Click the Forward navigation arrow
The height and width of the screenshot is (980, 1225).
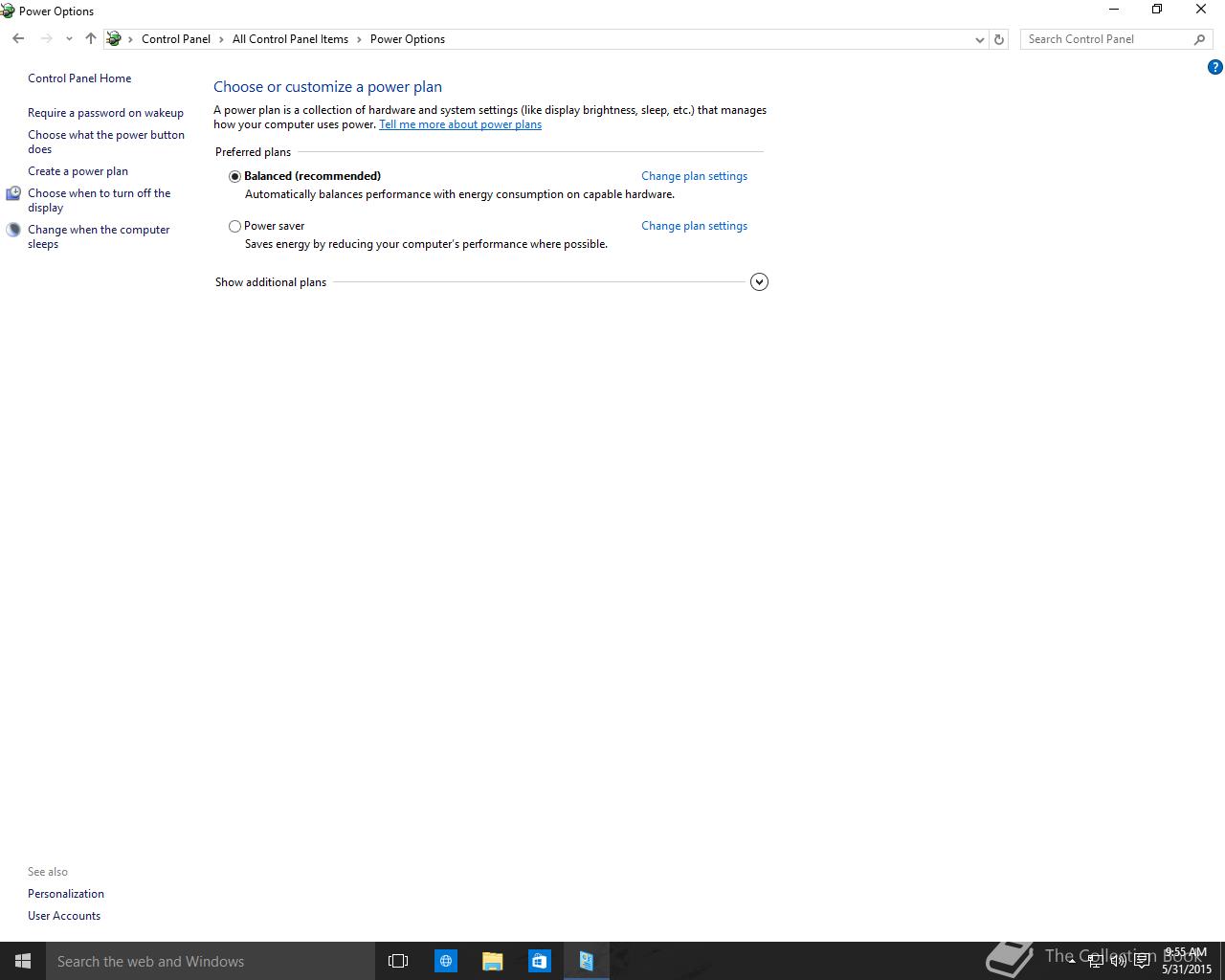[46, 39]
